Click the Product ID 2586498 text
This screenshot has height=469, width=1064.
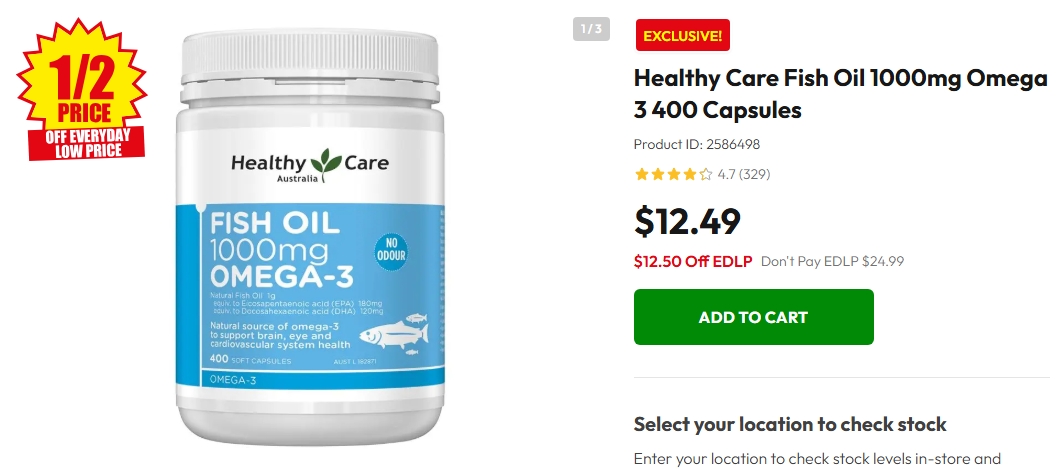pyautogui.click(x=697, y=145)
